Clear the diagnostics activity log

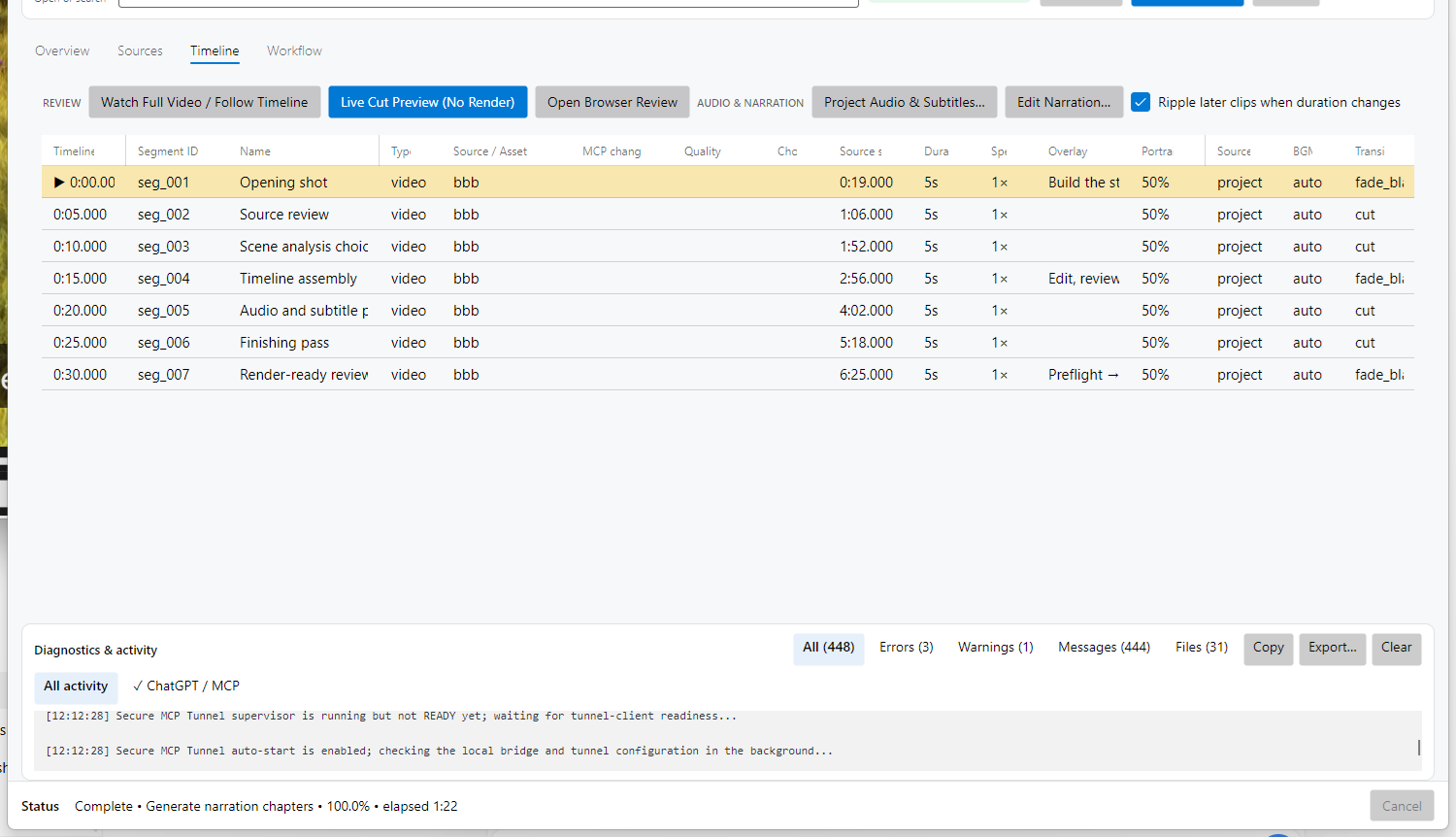pos(1396,648)
